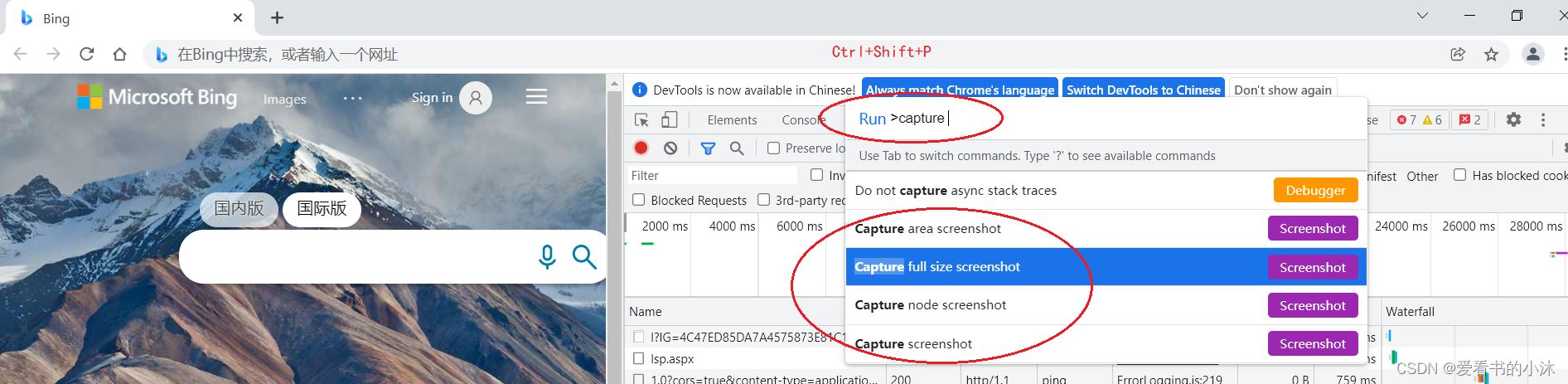Click the browser forward arrow
The height and width of the screenshot is (384, 1568).
[54, 54]
